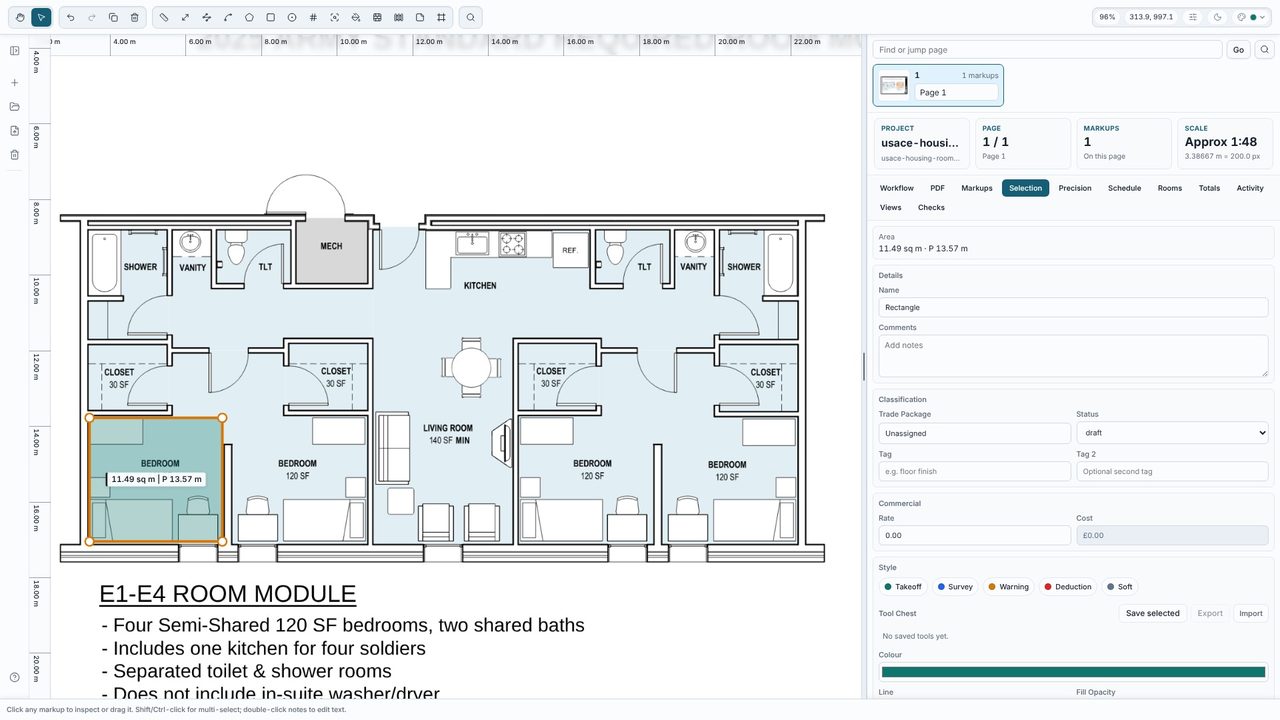Open the folder icon in left sidebar
1280x720 pixels.
click(x=14, y=107)
